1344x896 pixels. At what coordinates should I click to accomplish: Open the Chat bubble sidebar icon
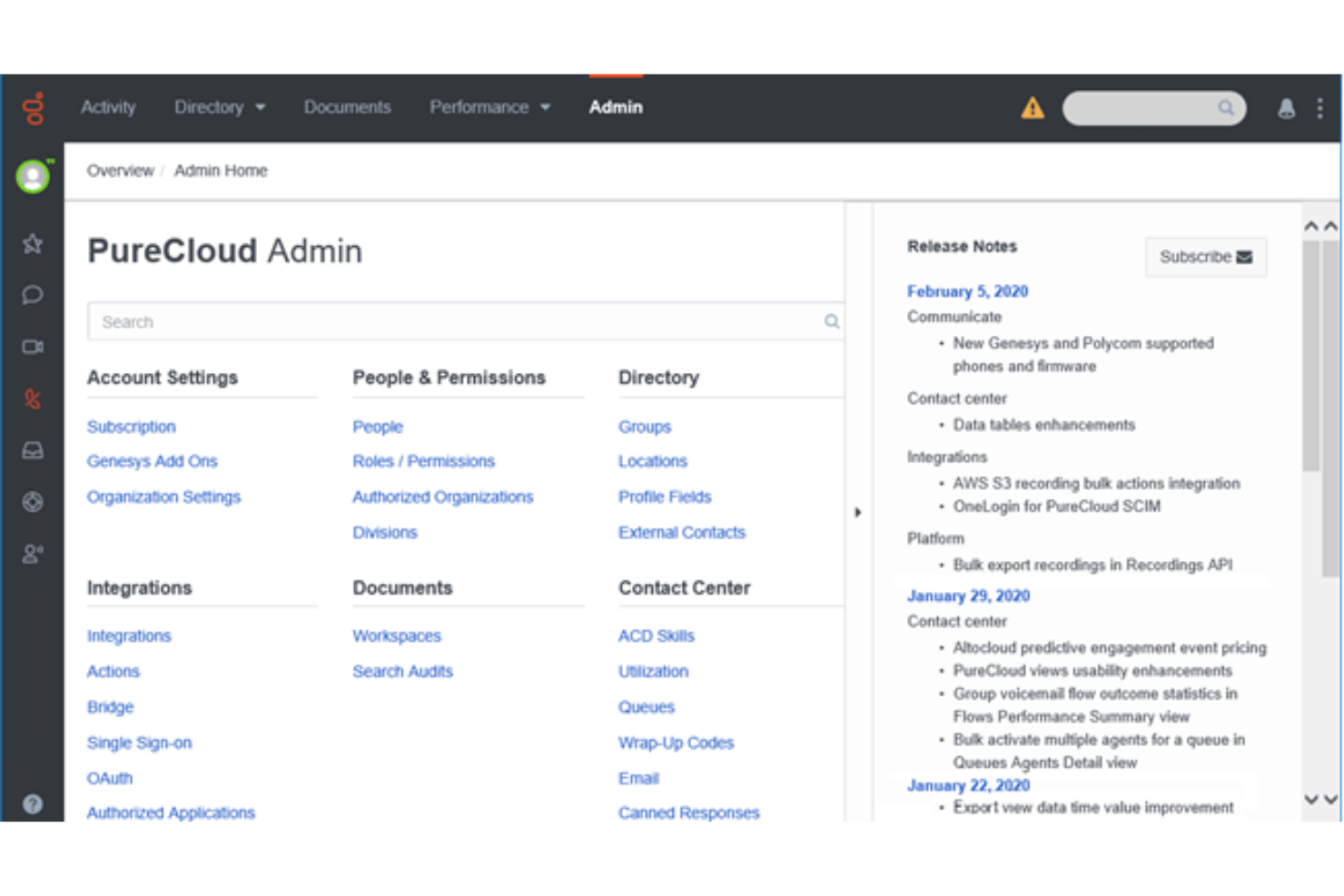[x=33, y=295]
